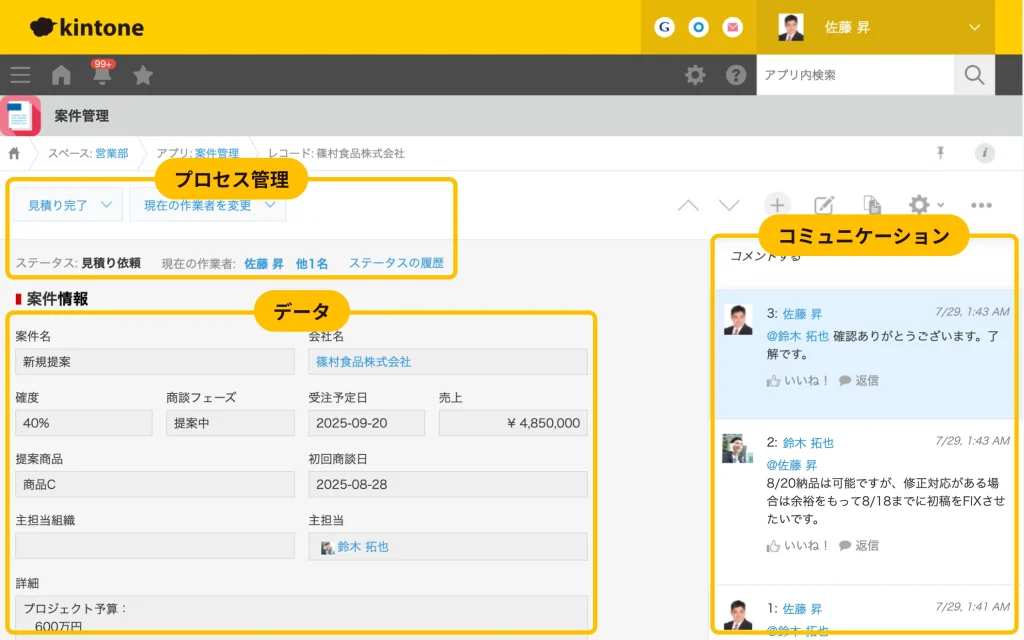The image size is (1024, 640).
Task: Expand the 現在の作業者を変更 dropdown
Action: tap(208, 205)
